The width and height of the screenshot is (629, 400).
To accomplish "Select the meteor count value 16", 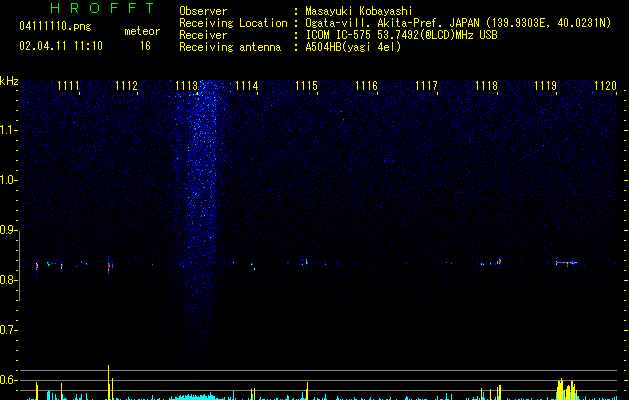I will [145, 46].
